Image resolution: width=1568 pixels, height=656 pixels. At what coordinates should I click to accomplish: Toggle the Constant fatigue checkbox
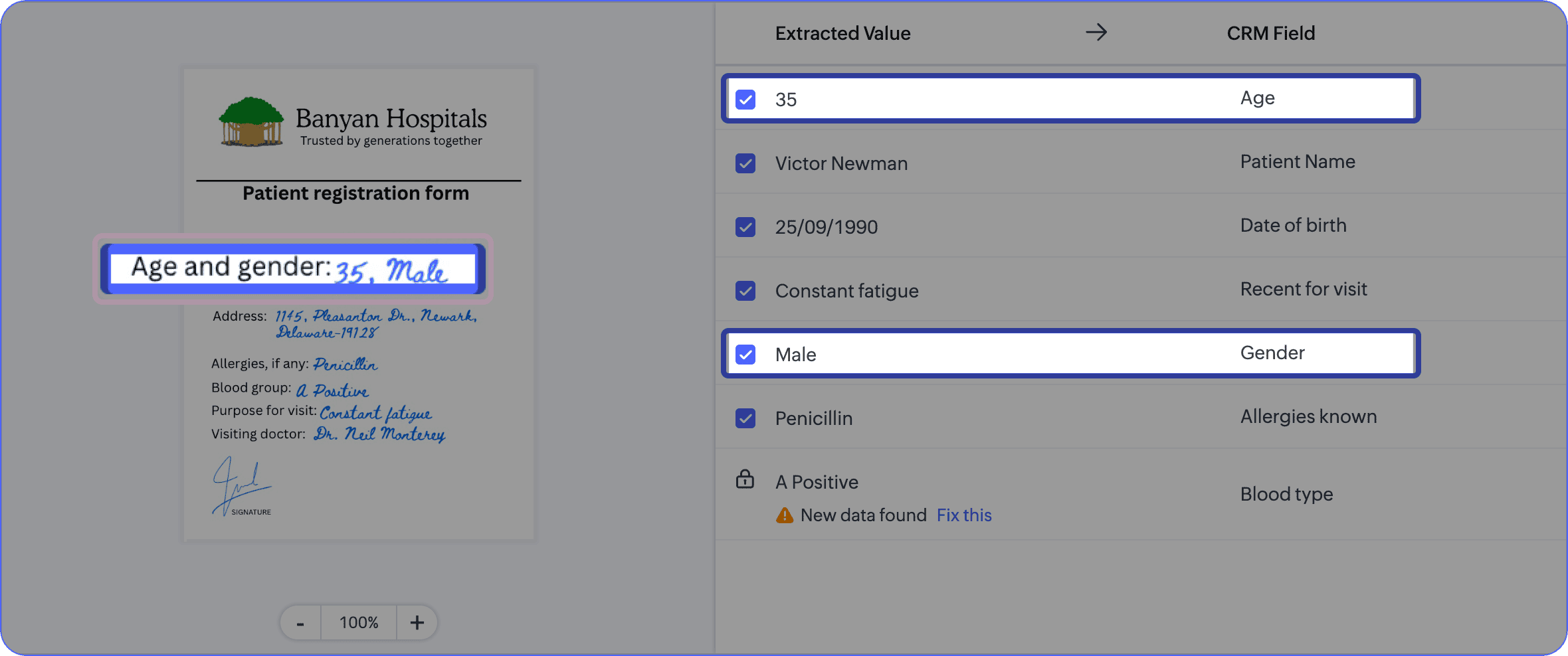pyautogui.click(x=745, y=291)
